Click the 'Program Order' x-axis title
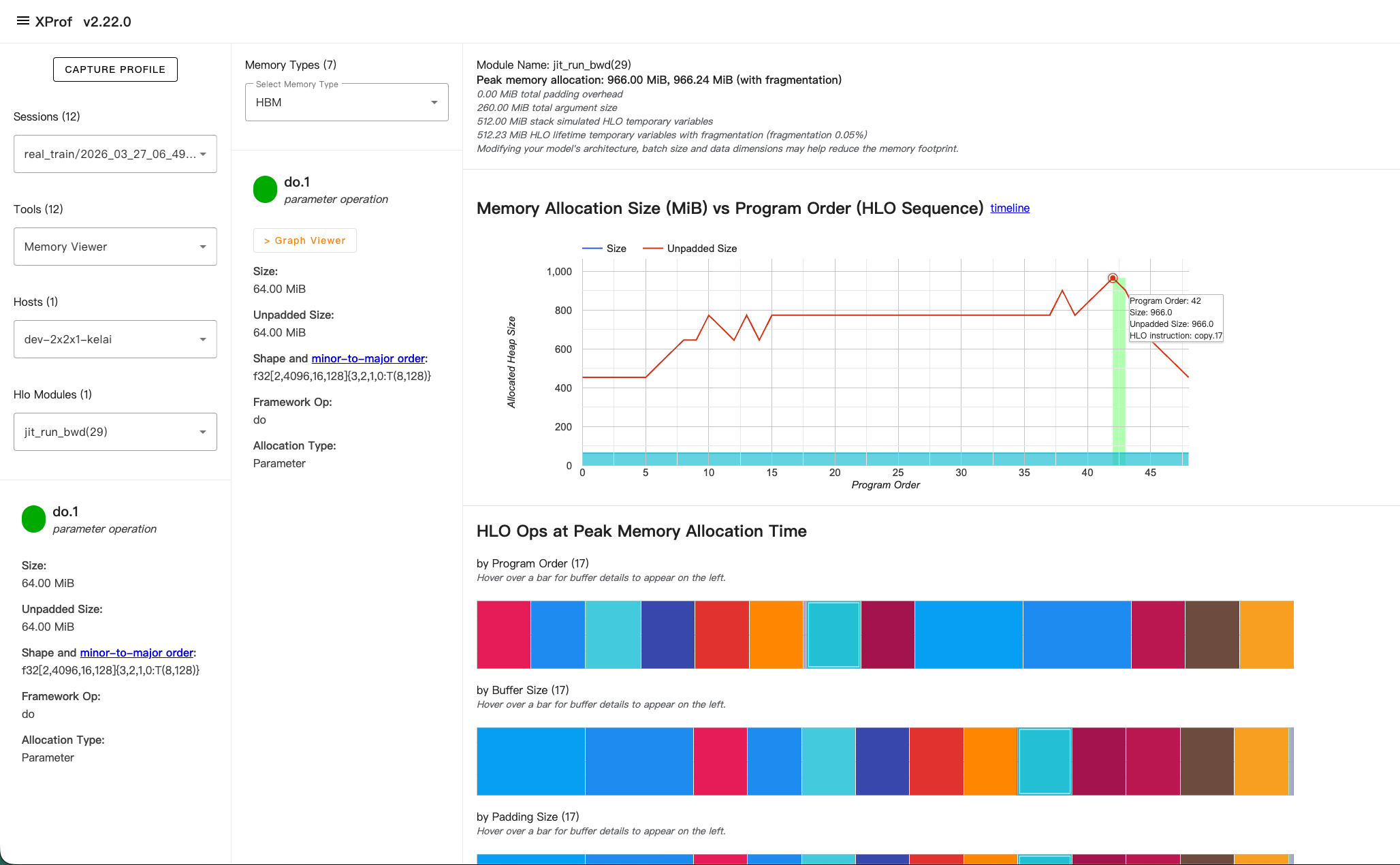Viewport: 1400px width, 865px height. tap(885, 485)
